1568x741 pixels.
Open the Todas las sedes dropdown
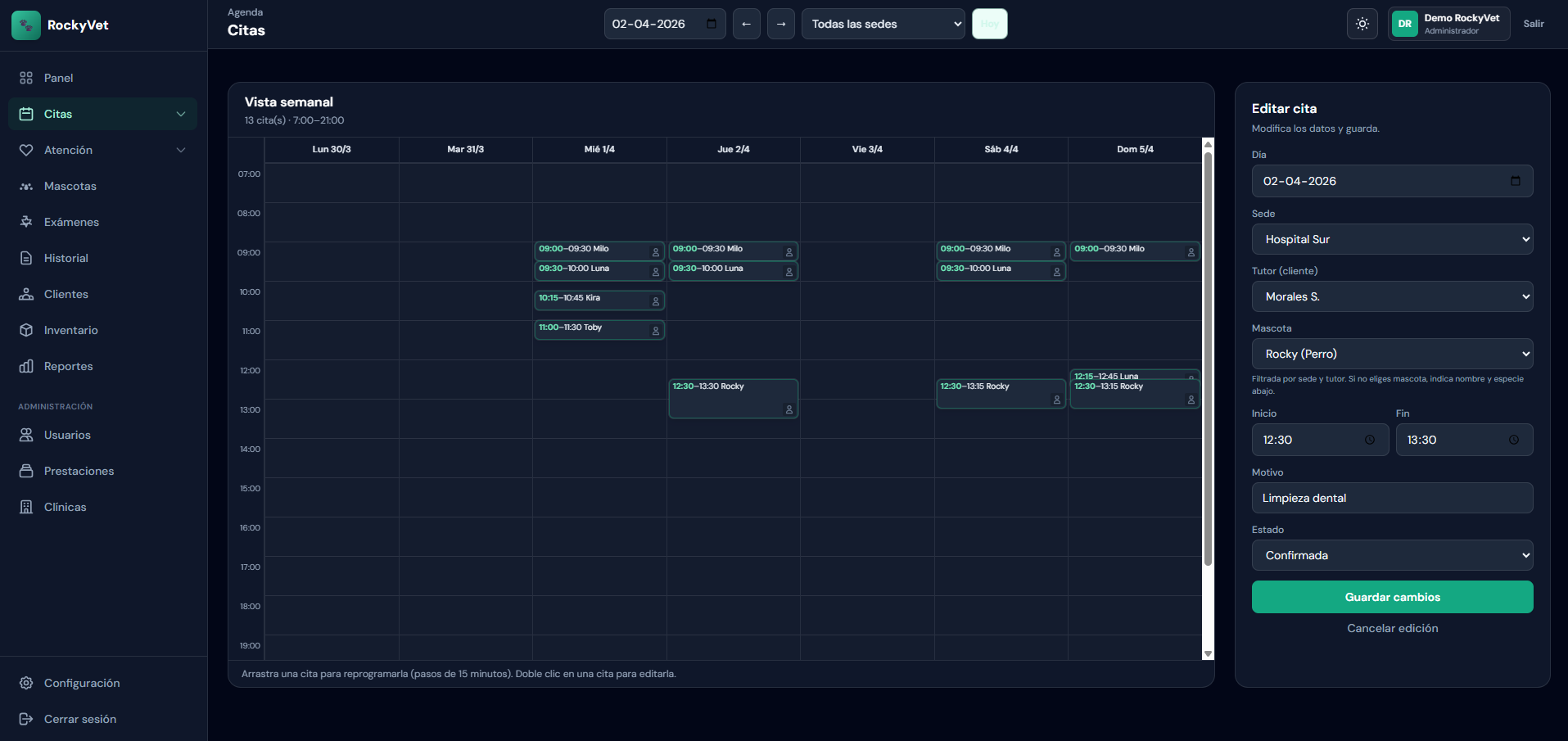click(x=883, y=24)
